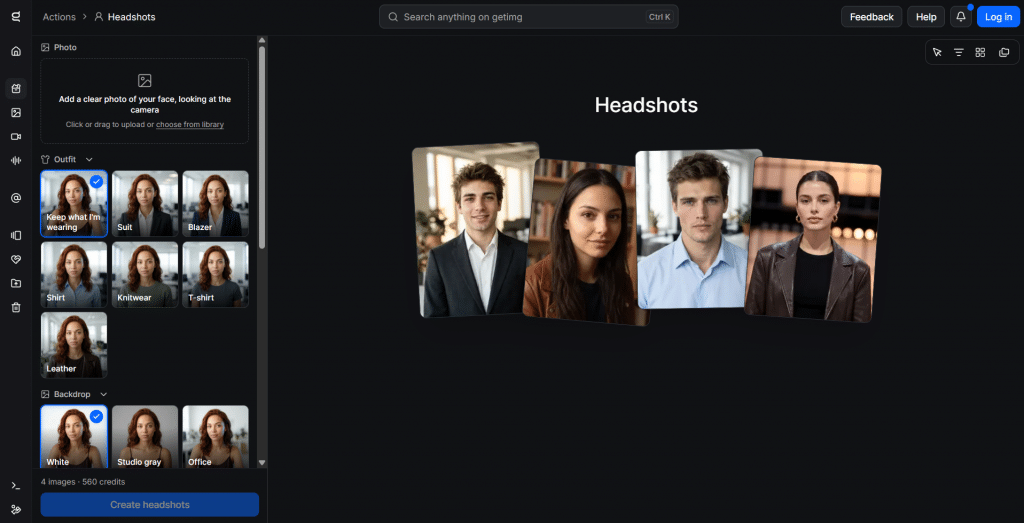Collapse the Outfit section chevron
This screenshot has height=523, width=1024.
click(x=89, y=159)
